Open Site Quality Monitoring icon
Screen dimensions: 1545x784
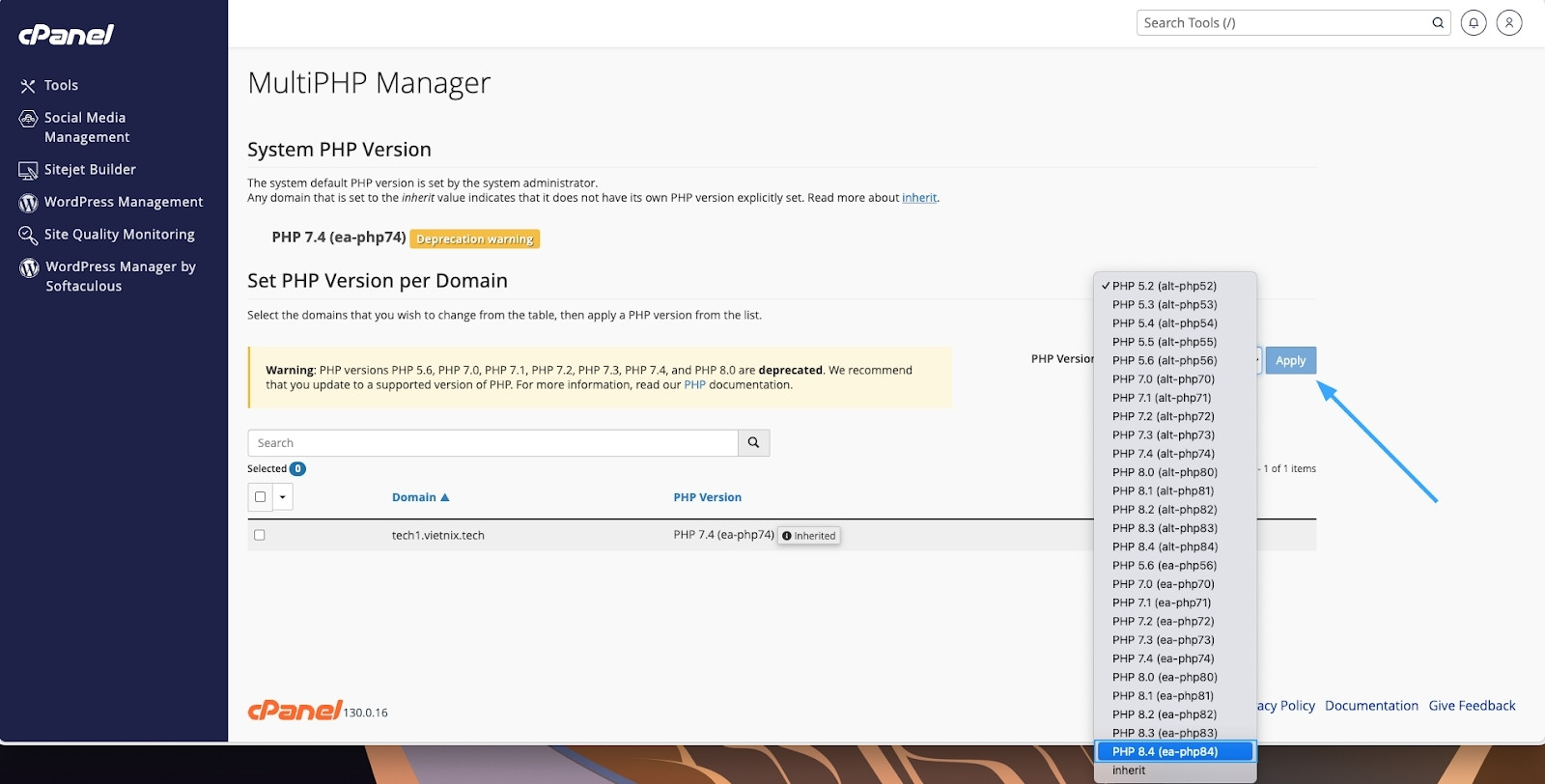coord(28,235)
